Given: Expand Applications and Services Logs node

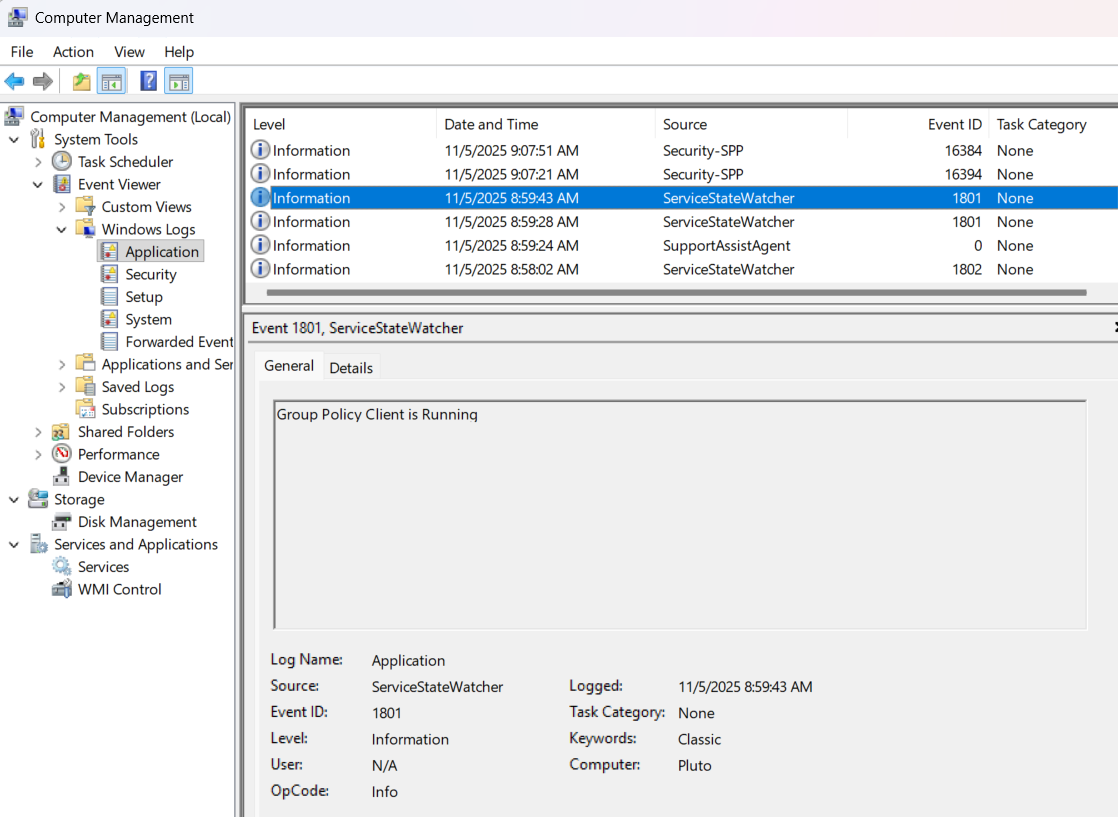Looking at the screenshot, I should [x=62, y=365].
